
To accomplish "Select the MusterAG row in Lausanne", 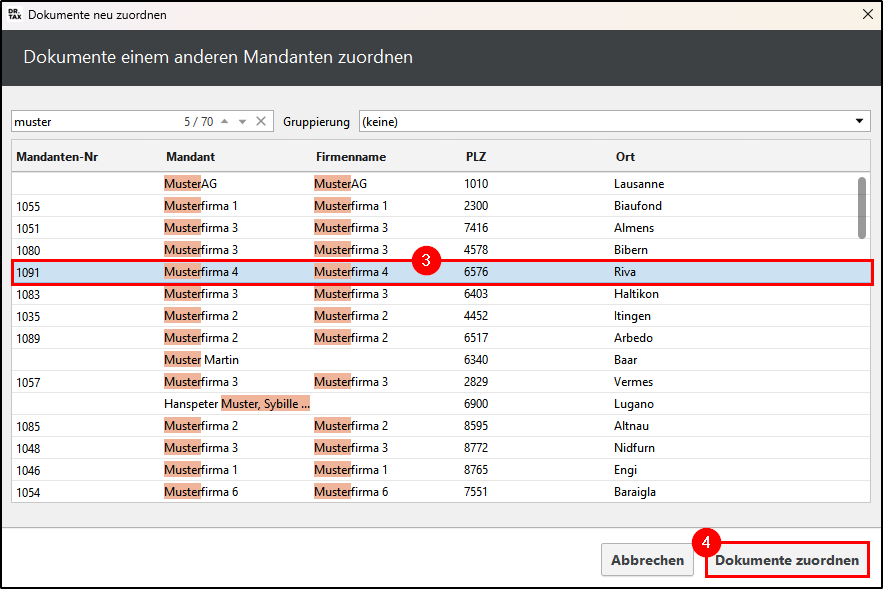I will tap(440, 184).
